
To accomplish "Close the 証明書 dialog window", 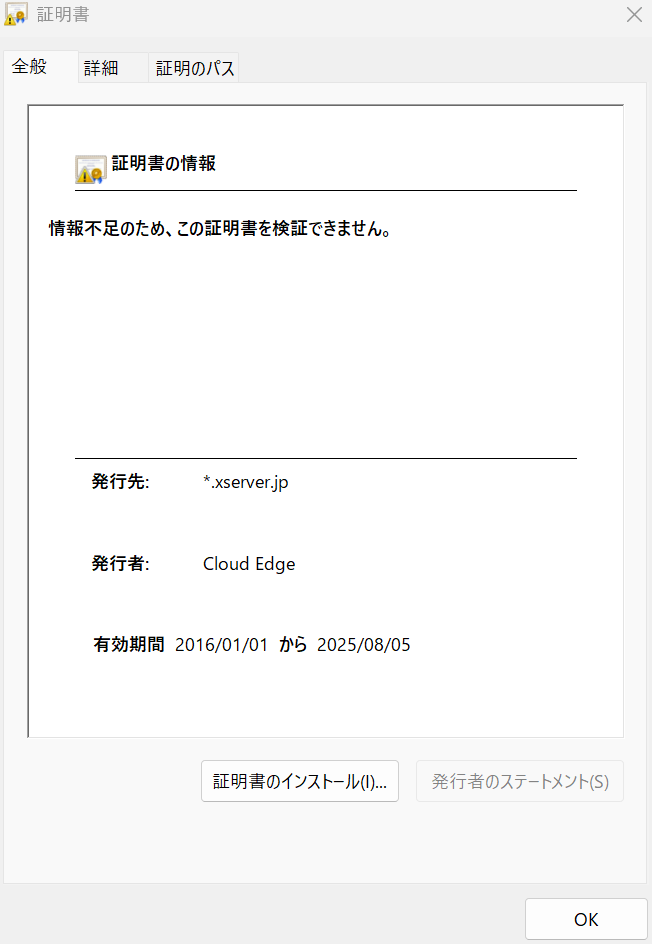I will [634, 15].
